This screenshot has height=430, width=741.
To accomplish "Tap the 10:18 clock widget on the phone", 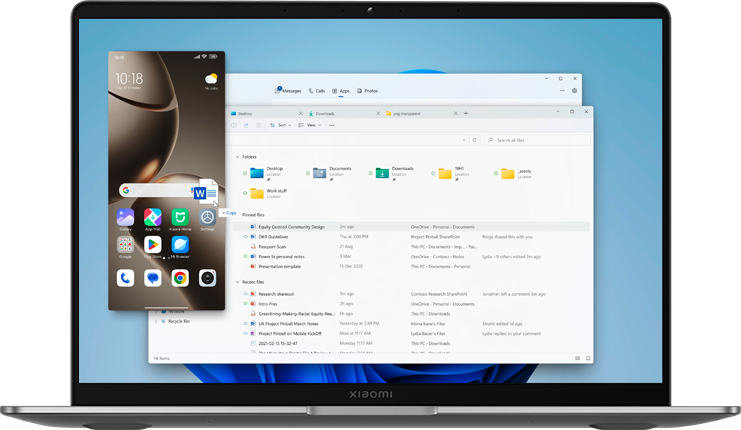I will [129, 80].
